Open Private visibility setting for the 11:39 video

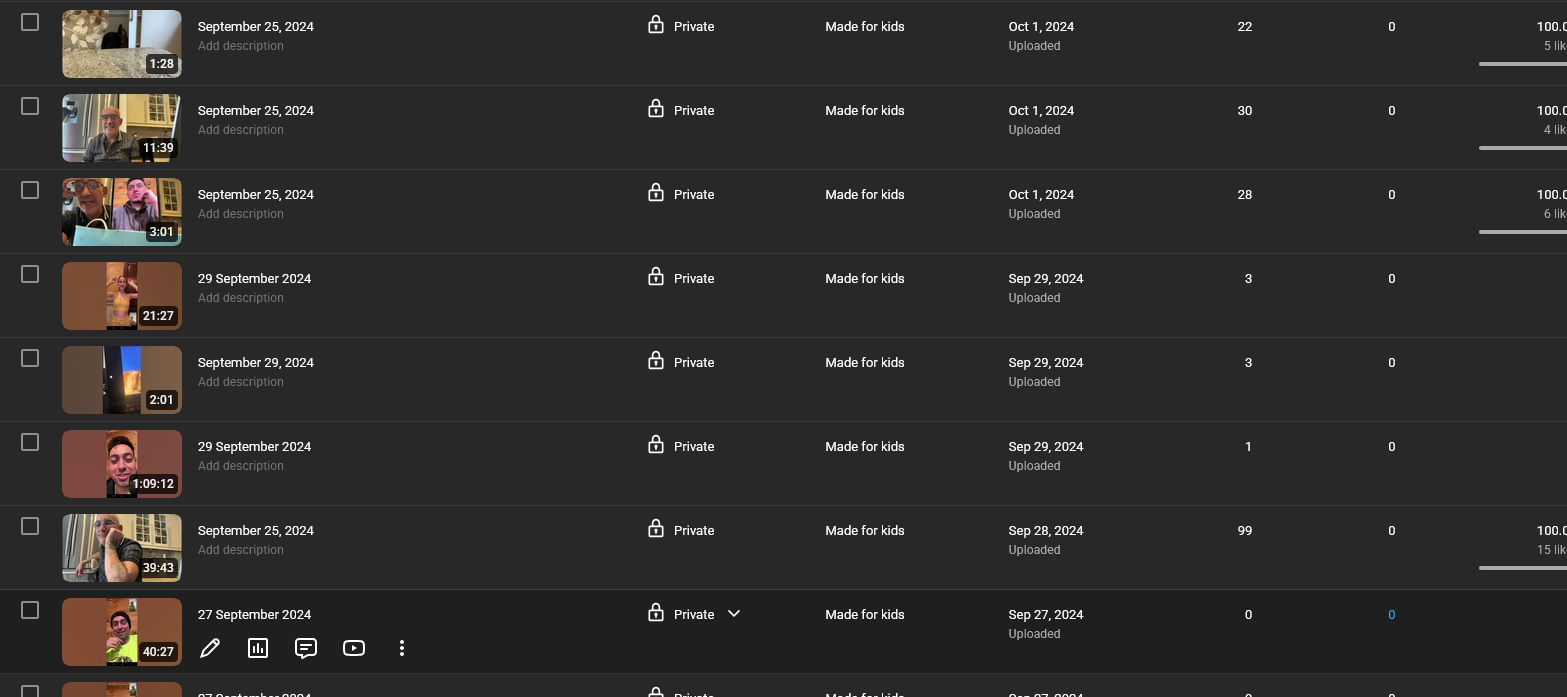693,111
